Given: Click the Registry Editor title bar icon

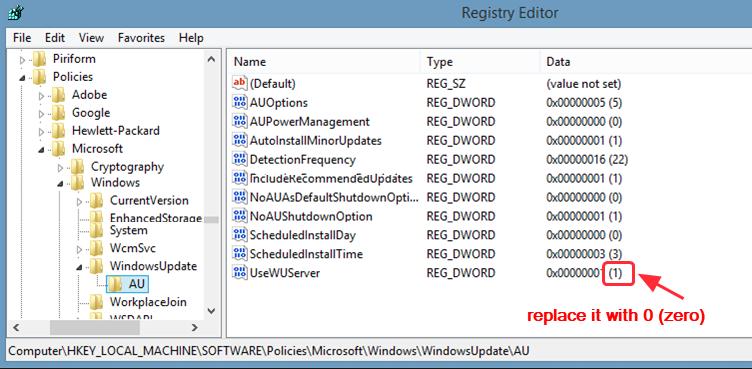Looking at the screenshot, I should click(x=14, y=12).
